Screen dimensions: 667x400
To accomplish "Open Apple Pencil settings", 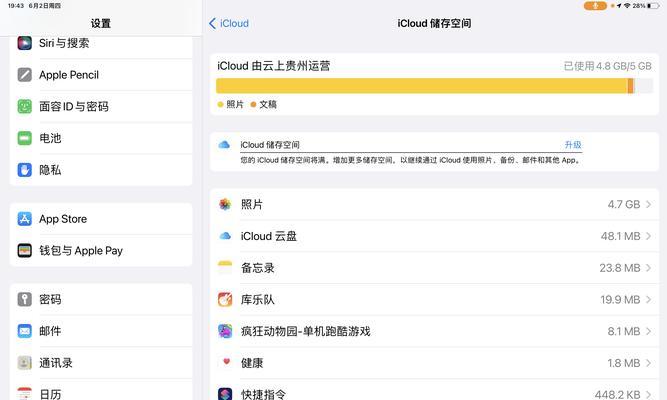I will 101,75.
